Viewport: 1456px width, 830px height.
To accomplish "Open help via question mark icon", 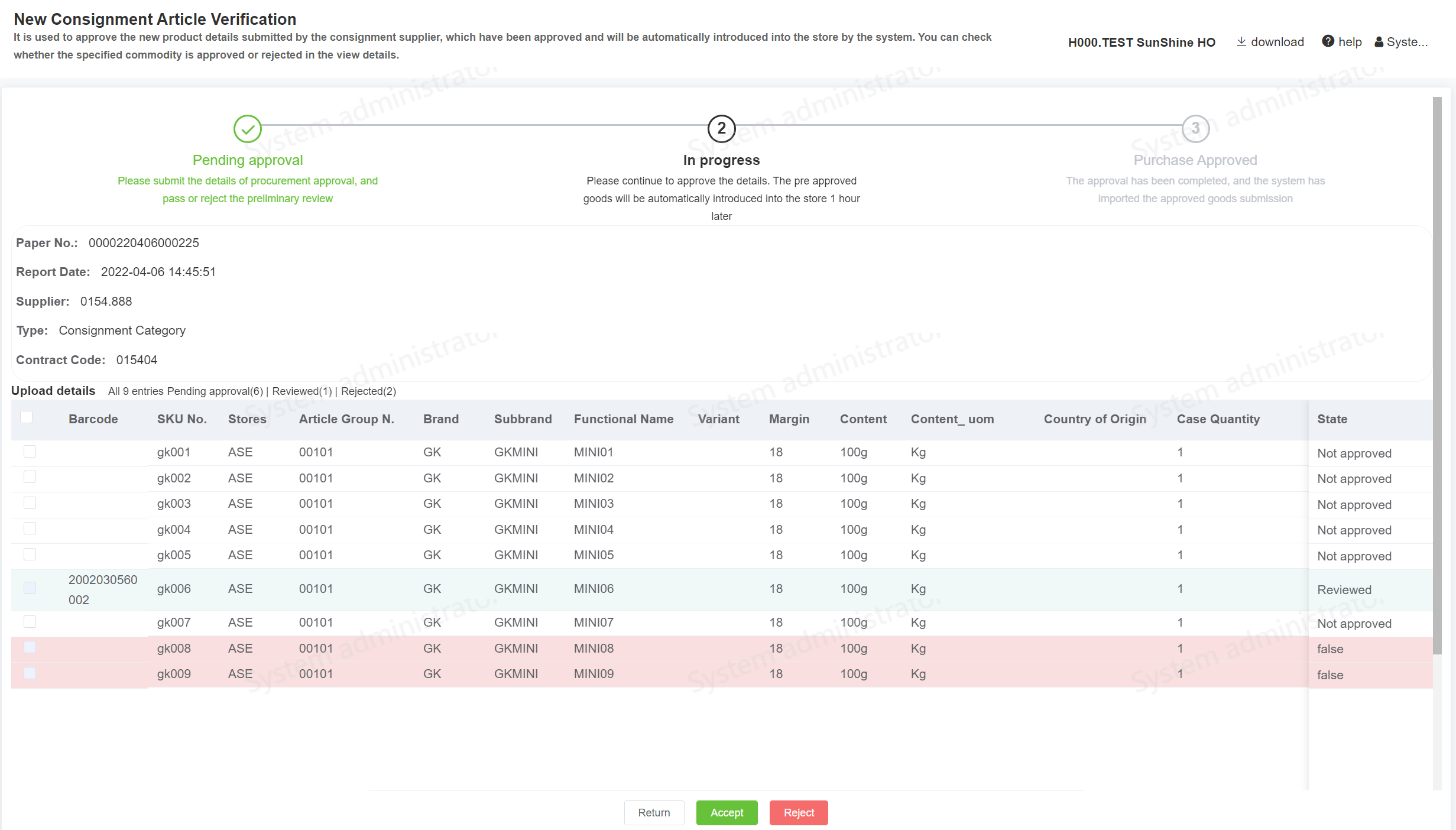I will coord(1328,41).
